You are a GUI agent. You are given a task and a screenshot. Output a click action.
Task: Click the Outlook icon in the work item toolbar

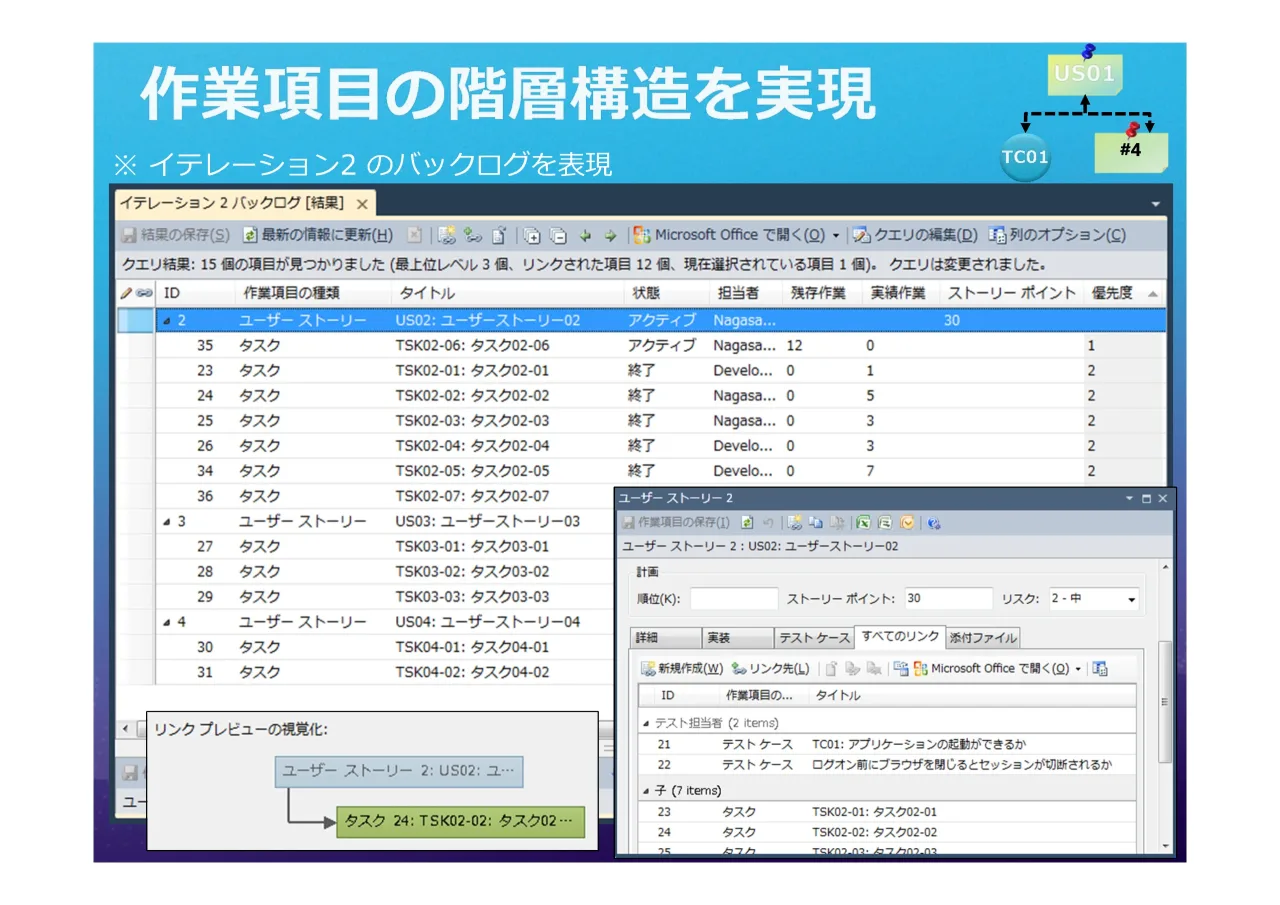[x=907, y=522]
